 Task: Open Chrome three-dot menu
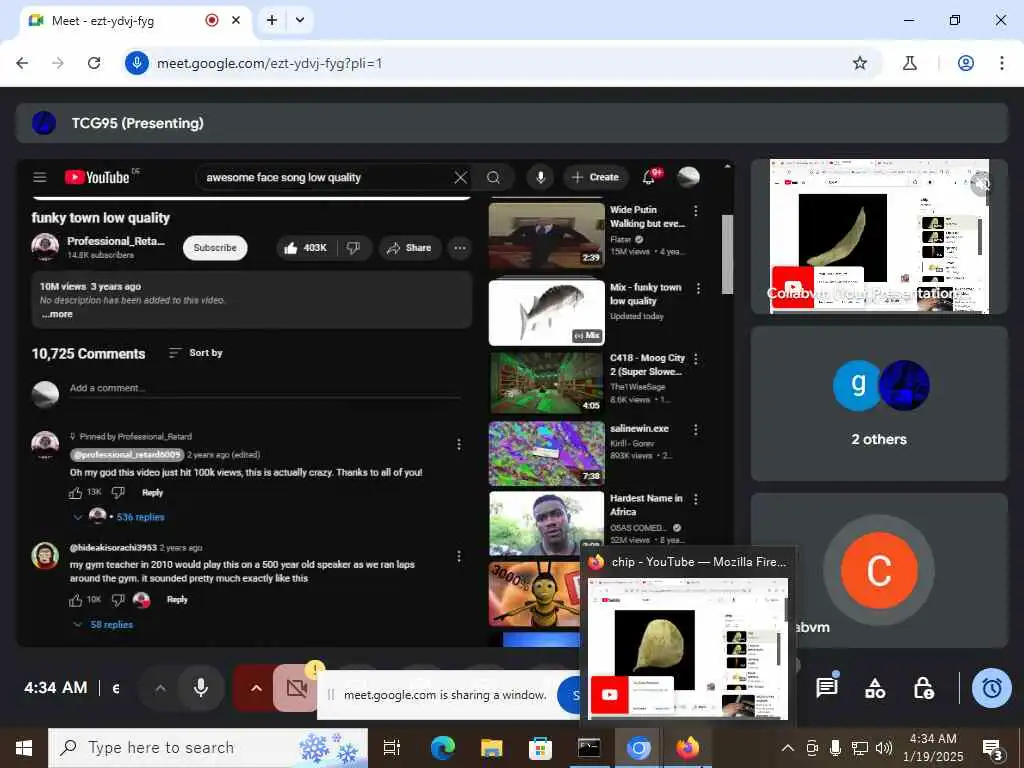point(1001,63)
